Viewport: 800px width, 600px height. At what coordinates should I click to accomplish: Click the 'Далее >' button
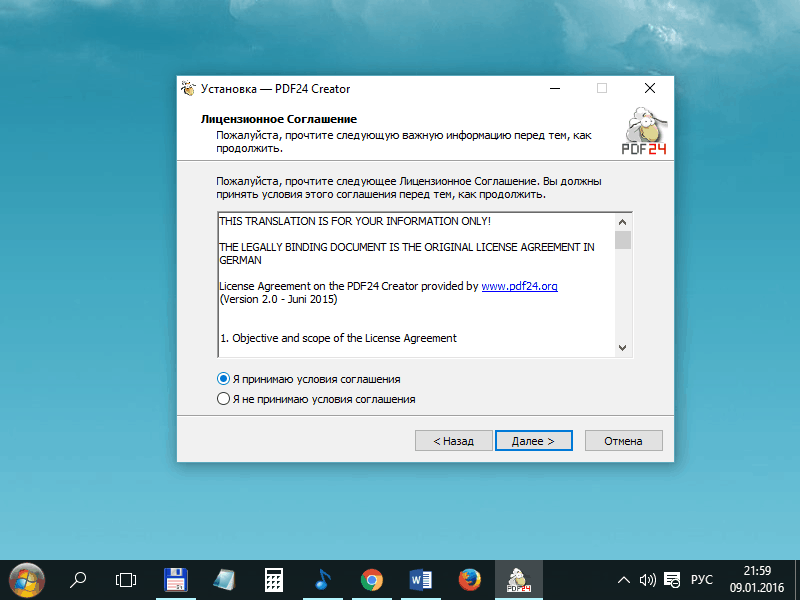(534, 441)
